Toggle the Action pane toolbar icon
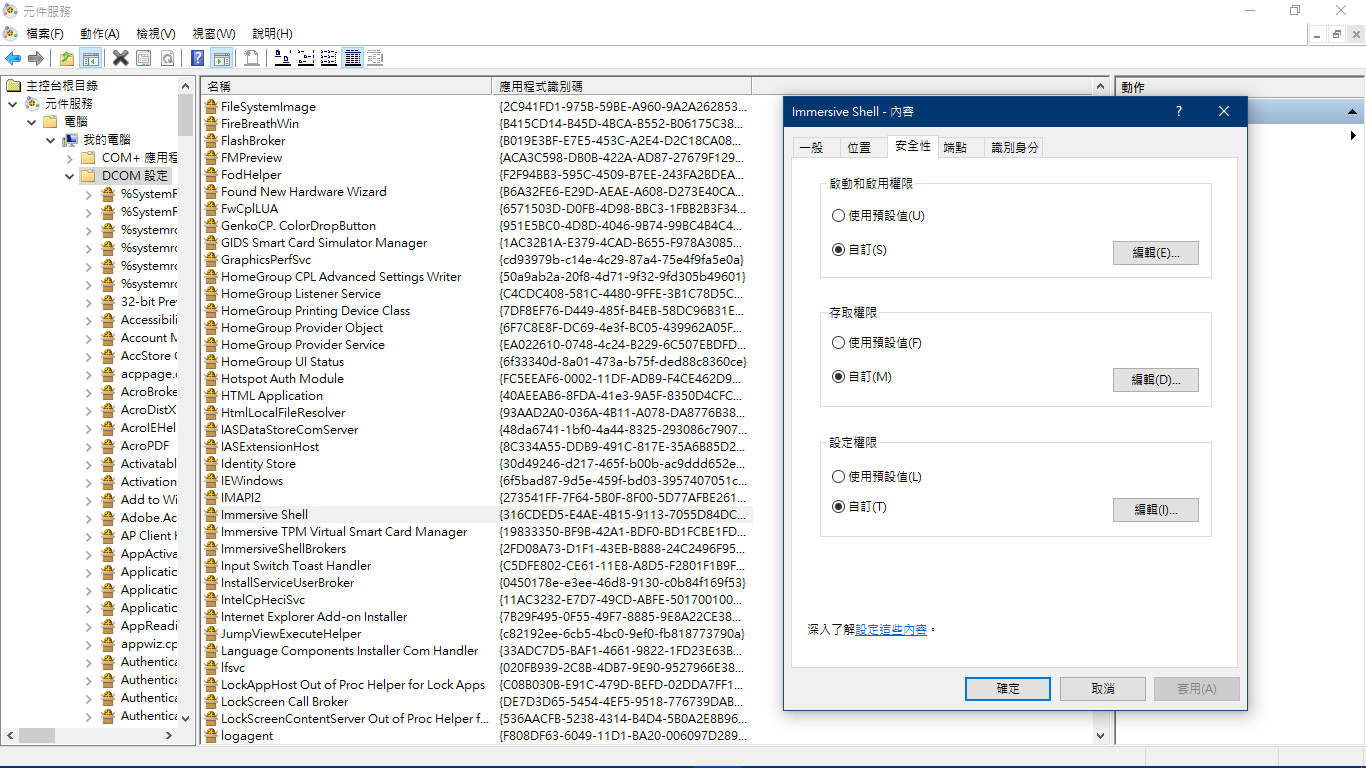Viewport: 1366px width, 768px height. (x=222, y=58)
